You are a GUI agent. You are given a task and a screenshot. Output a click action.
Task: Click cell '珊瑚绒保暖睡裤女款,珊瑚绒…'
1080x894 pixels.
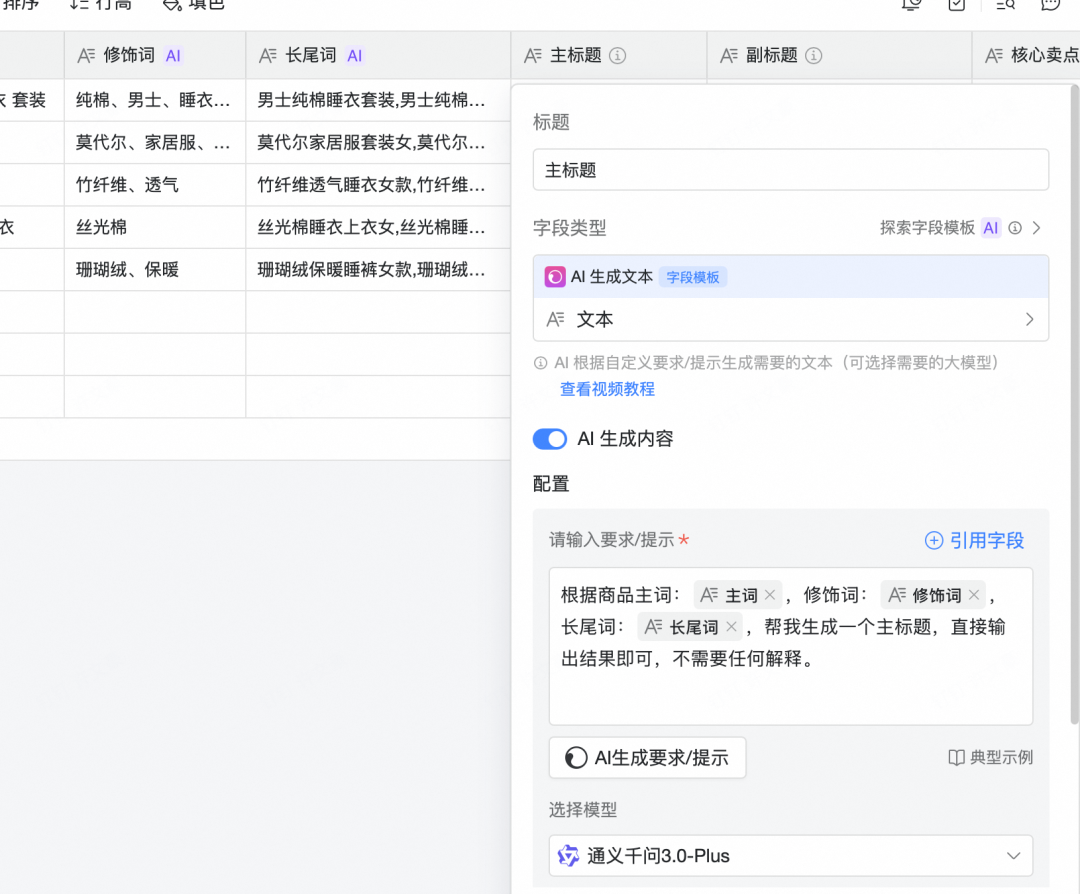[x=378, y=269]
